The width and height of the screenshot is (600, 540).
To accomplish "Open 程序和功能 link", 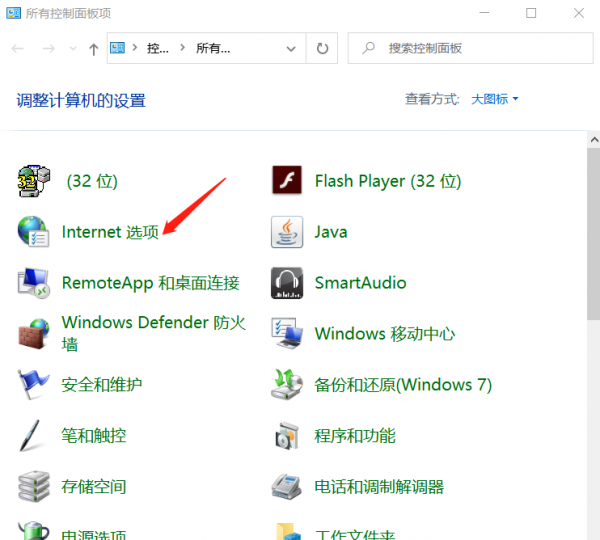I will coord(355,436).
